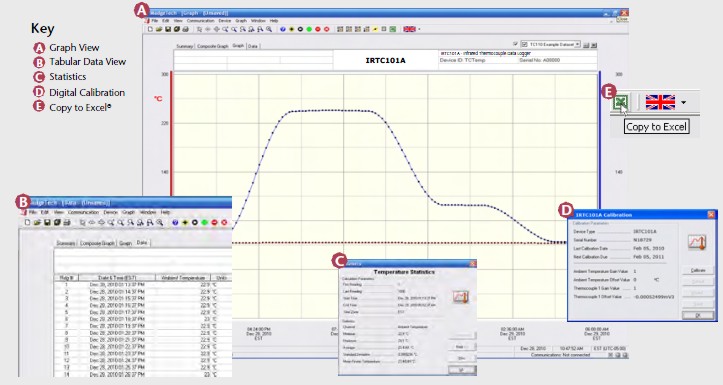Click red X circle icon in Graph window

(x=326, y=29)
